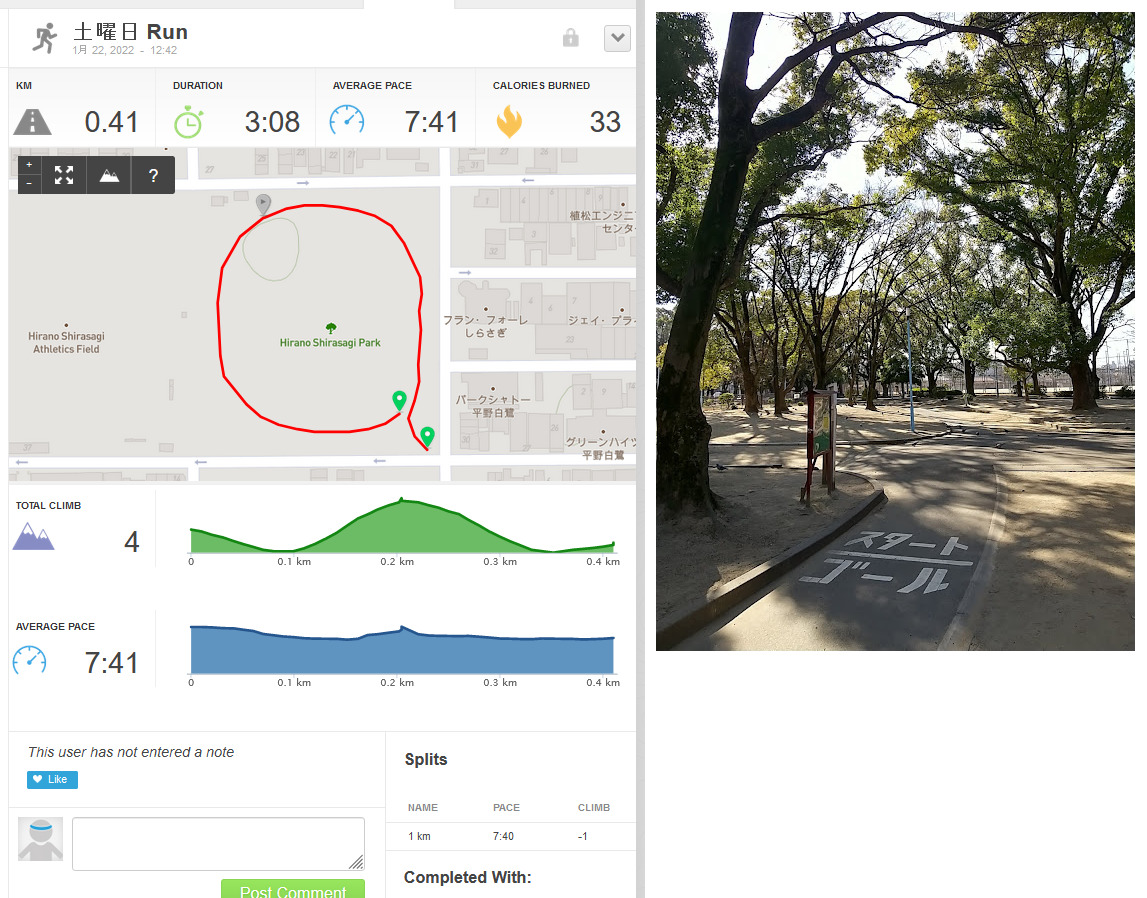The height and width of the screenshot is (898, 1147).
Task: Click the パークシャトー平野白鷺 map label
Action: coord(493,406)
